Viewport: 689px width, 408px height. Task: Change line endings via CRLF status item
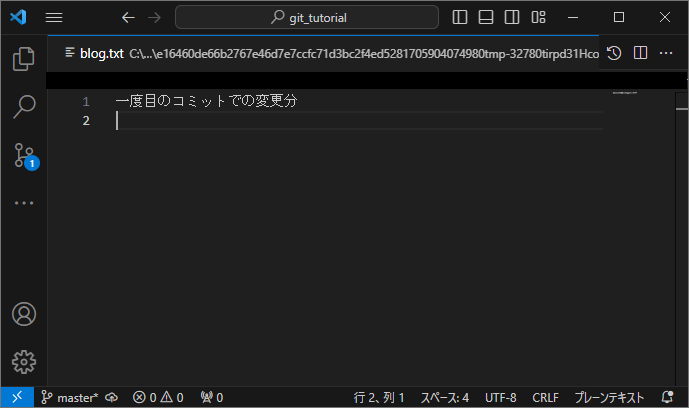[545, 397]
